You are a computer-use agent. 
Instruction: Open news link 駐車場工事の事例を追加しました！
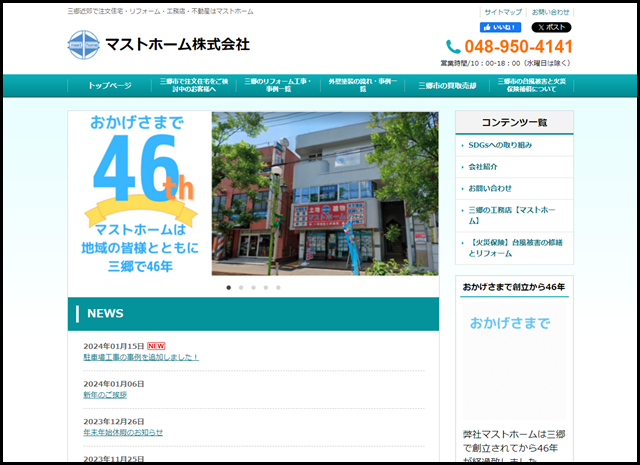(141, 357)
